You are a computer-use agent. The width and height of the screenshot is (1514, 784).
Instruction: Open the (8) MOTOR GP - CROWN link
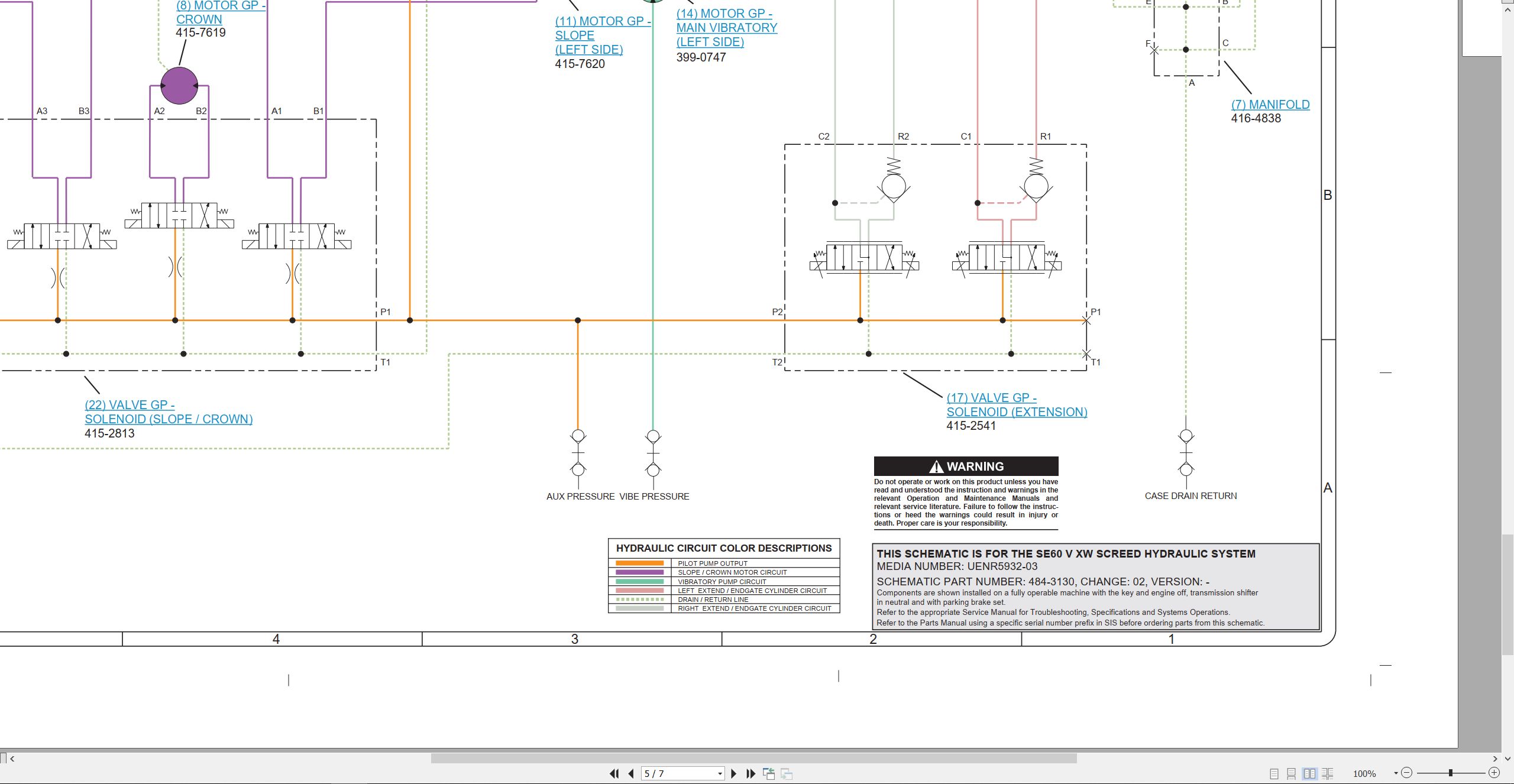coord(220,12)
